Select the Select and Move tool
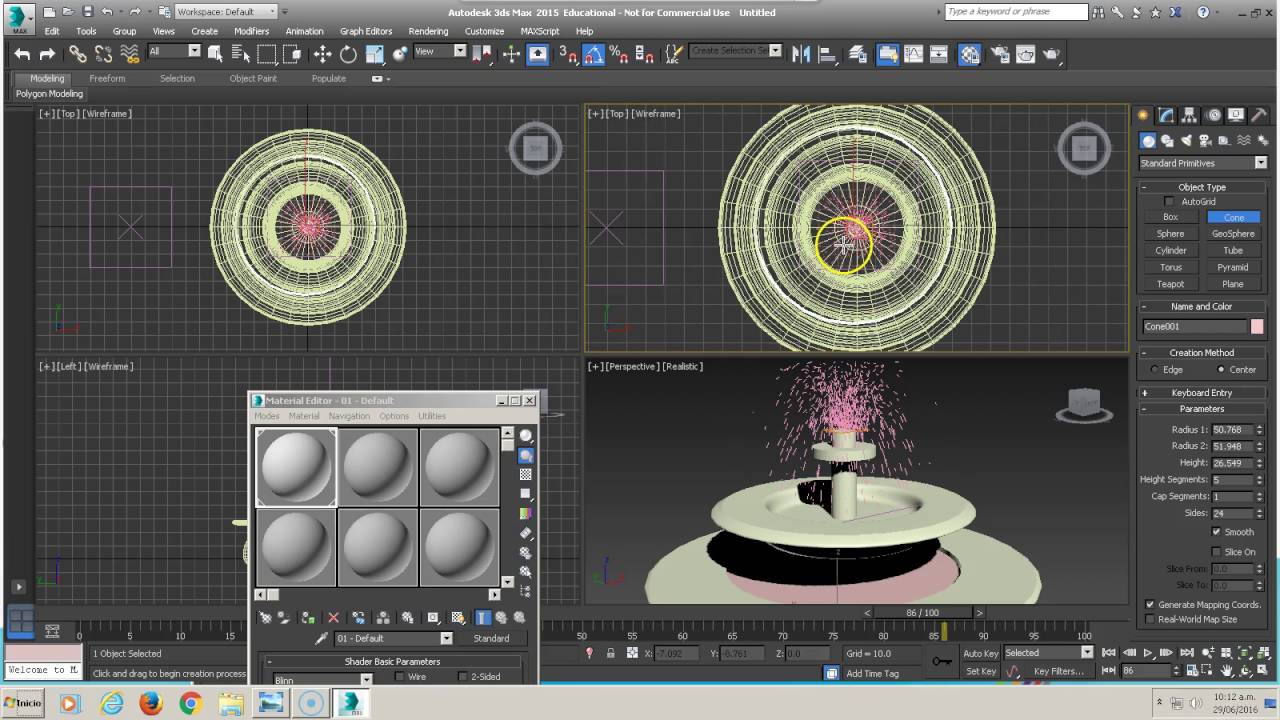1280x720 pixels. pyautogui.click(x=322, y=54)
